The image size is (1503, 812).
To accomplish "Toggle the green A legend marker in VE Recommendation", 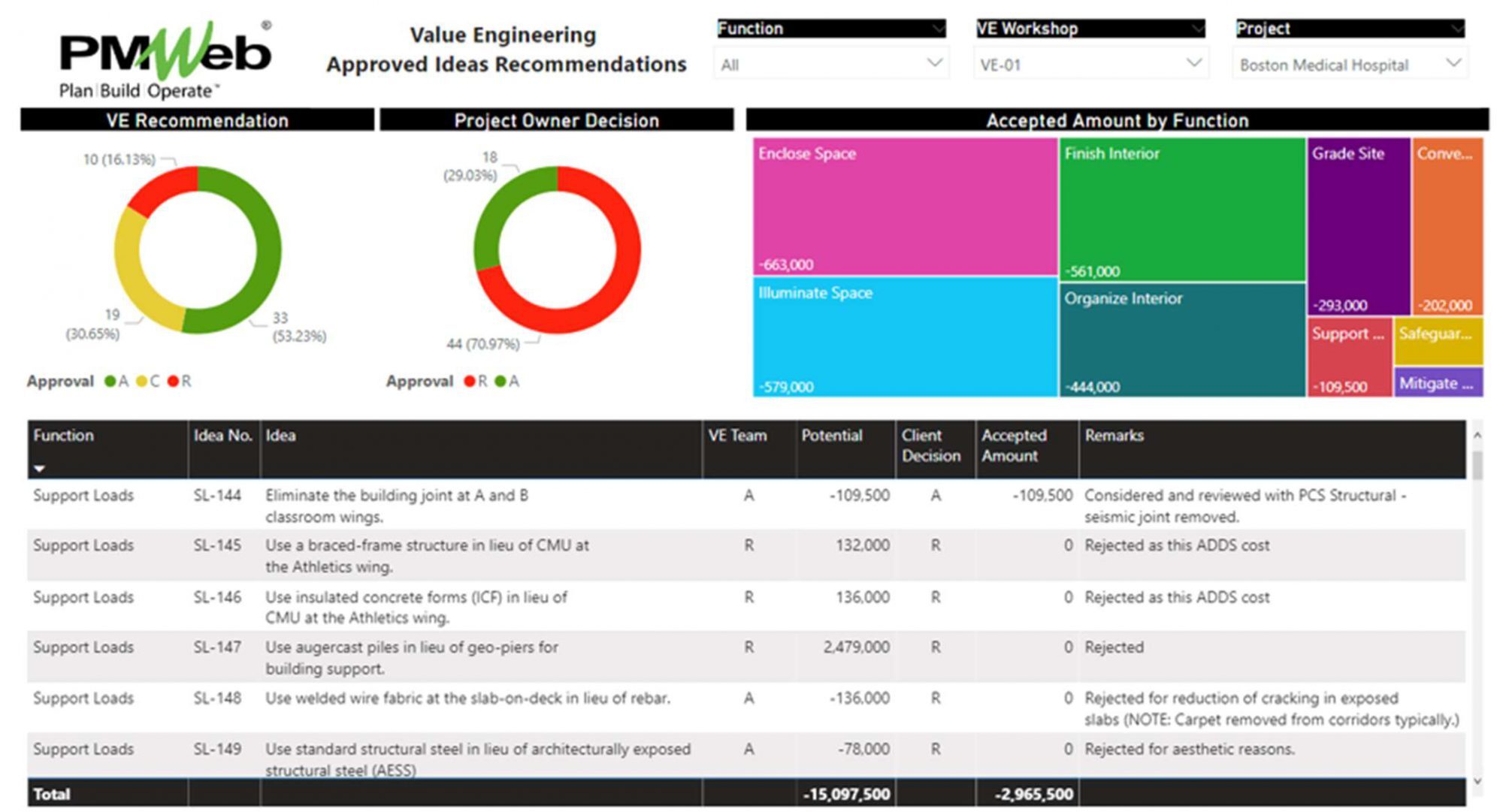I will coord(110,382).
